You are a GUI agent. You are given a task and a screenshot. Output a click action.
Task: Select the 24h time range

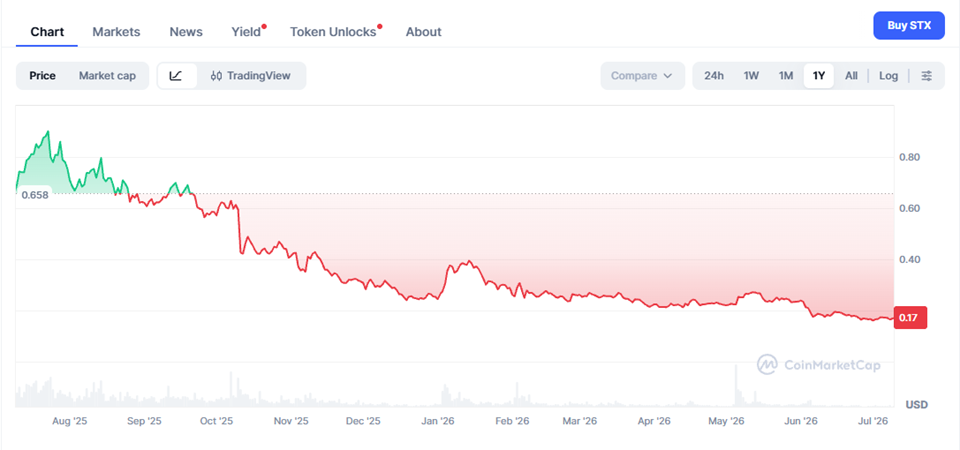point(714,76)
